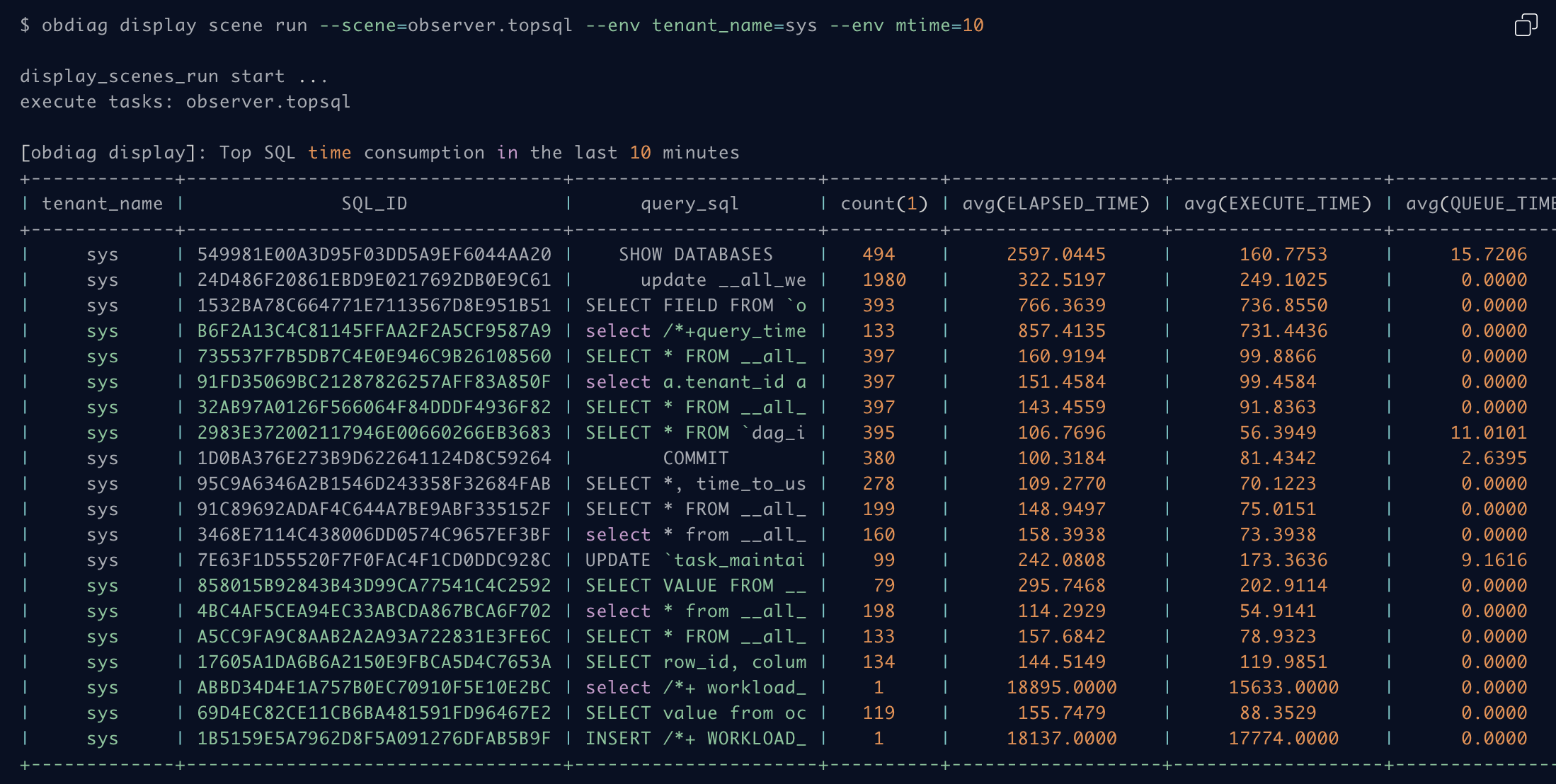Image resolution: width=1556 pixels, height=784 pixels.
Task: Click the 'execute tasks: observer.topsql' line
Action: (x=185, y=102)
